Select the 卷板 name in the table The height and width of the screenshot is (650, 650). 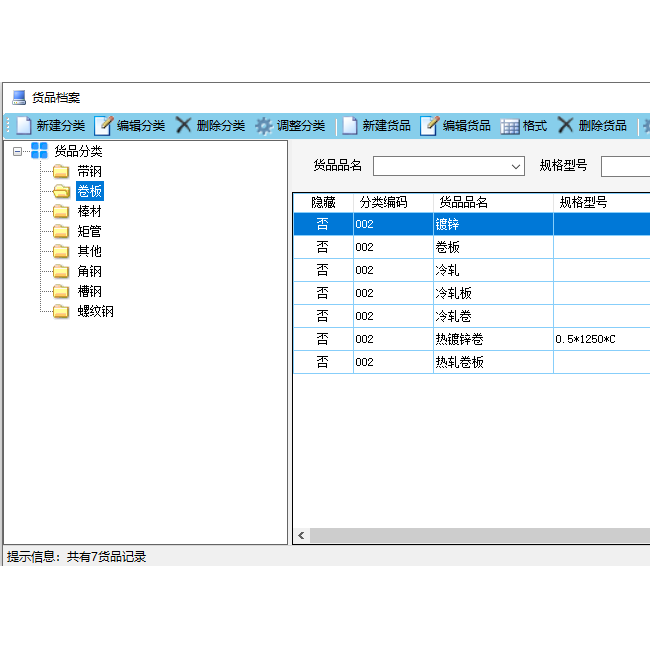[447, 247]
